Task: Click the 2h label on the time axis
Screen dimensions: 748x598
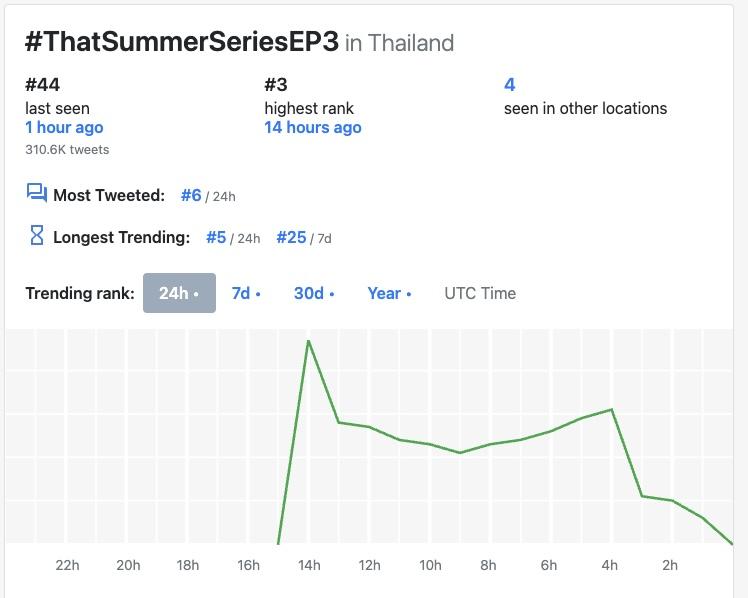Action: tap(671, 565)
